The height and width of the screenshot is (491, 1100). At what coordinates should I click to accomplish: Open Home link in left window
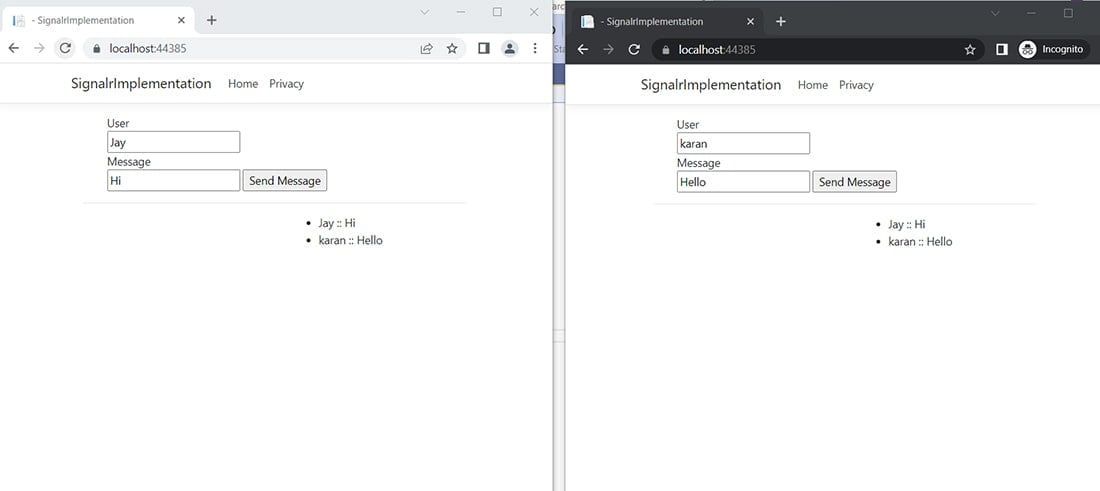(x=243, y=83)
